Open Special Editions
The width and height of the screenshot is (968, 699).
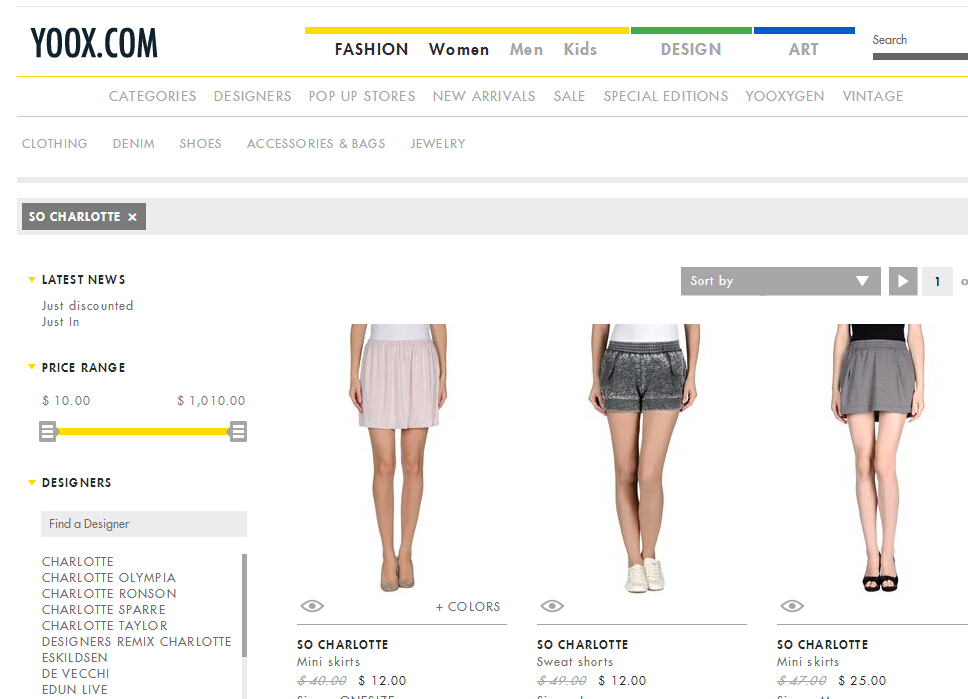pos(666,96)
